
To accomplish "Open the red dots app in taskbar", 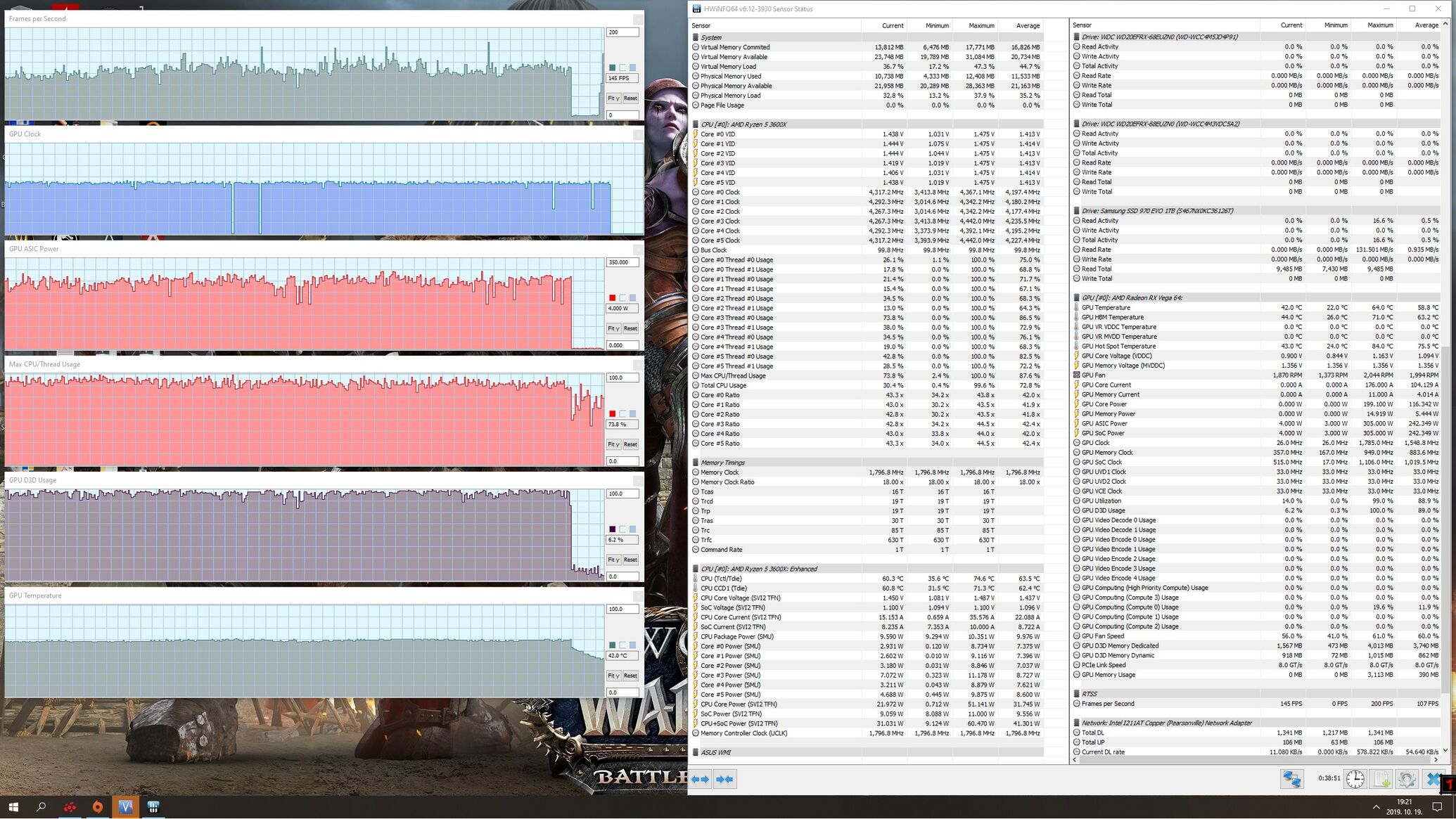I will 70,807.
